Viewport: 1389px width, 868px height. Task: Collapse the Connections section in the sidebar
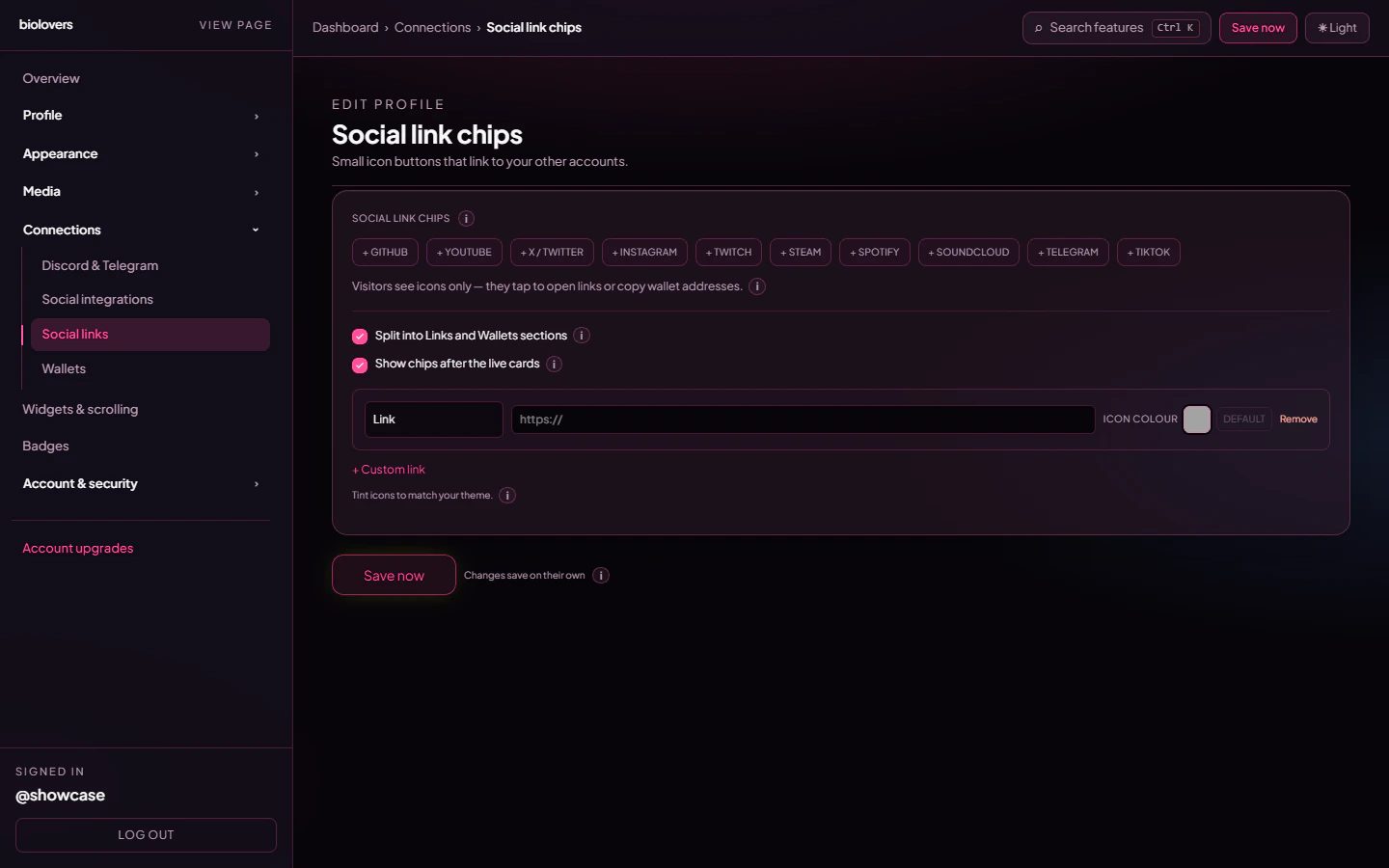point(255,230)
